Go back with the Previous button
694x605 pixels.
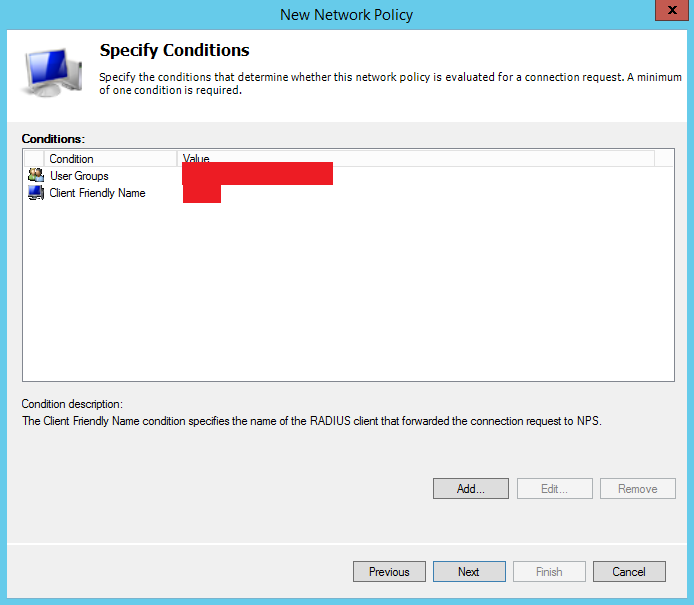coord(389,572)
